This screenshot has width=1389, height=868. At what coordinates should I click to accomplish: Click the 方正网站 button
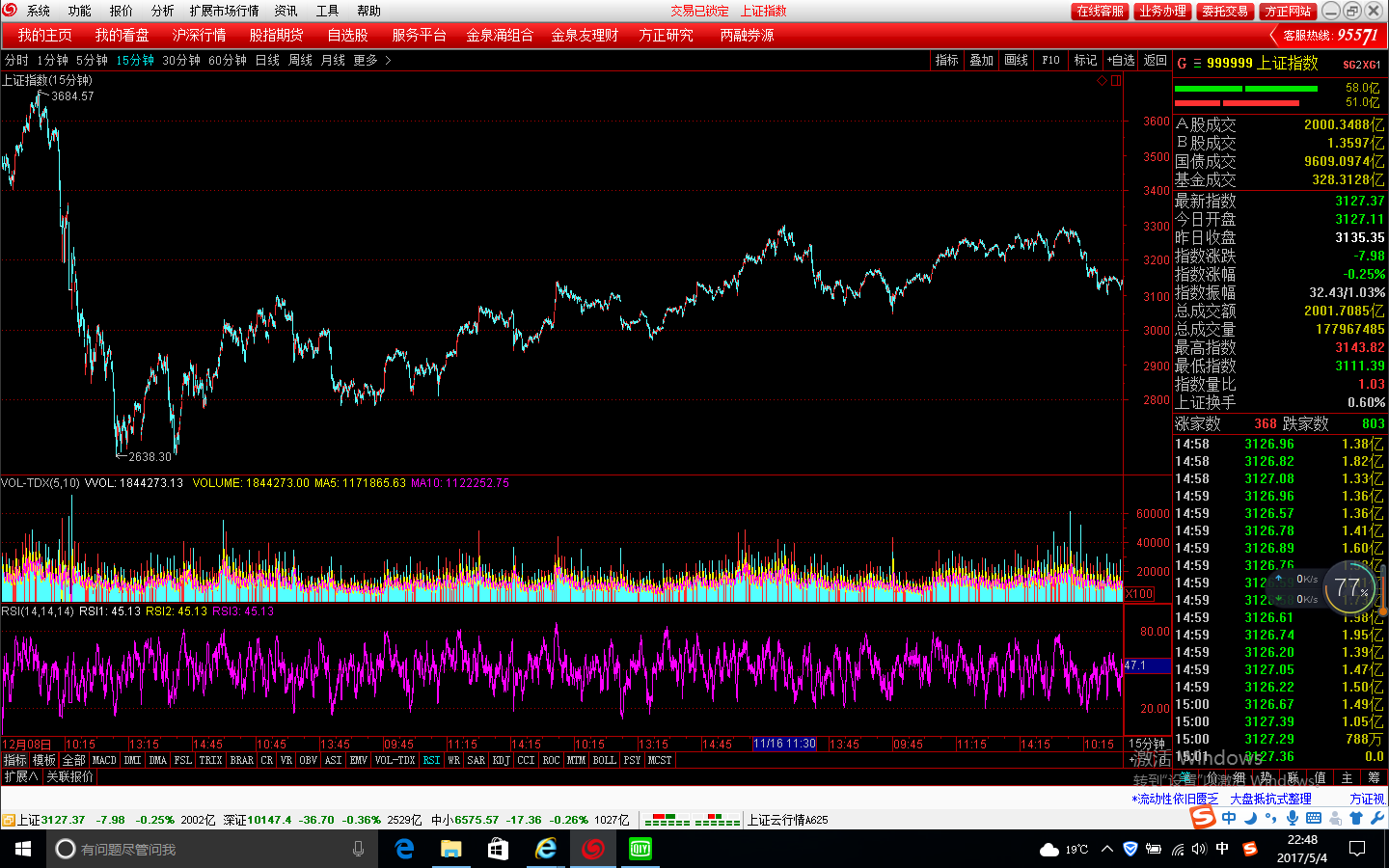(1289, 11)
